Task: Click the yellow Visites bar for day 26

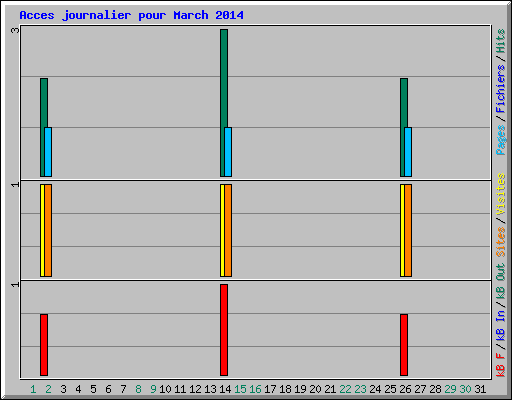Action: click(x=402, y=230)
